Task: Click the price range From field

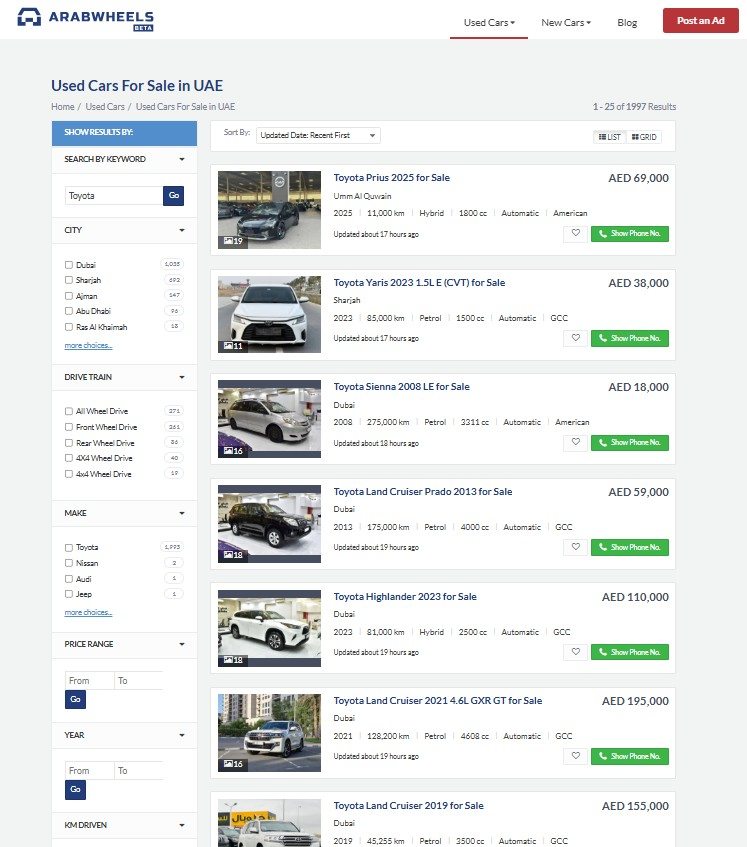Action: (90, 681)
